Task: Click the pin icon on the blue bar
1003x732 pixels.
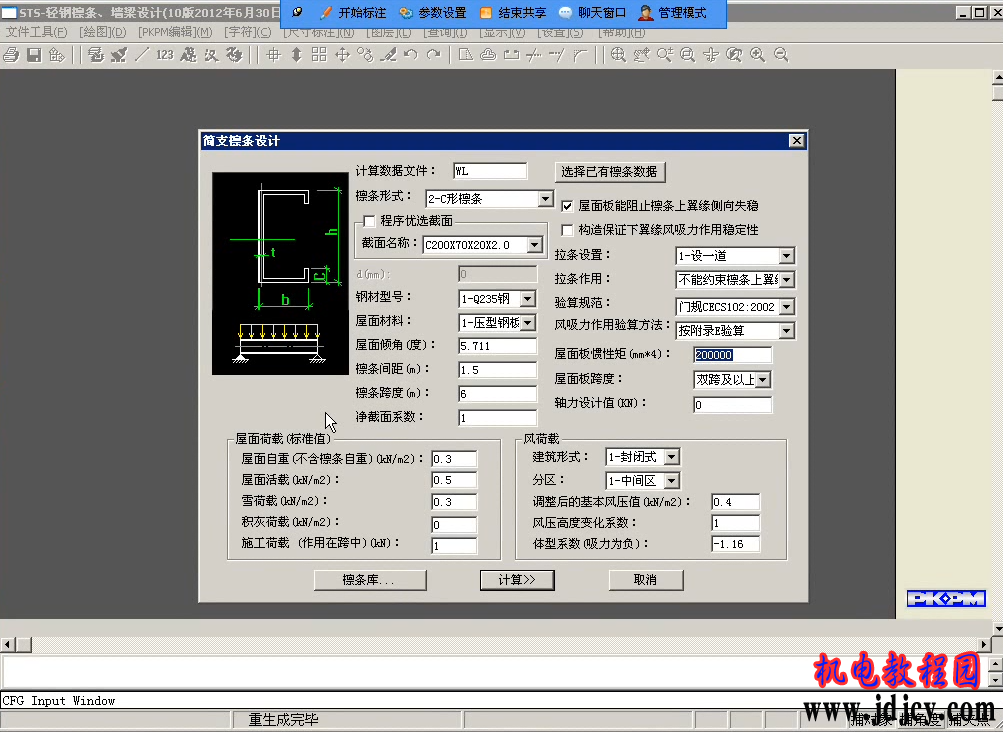Action: [x=297, y=13]
